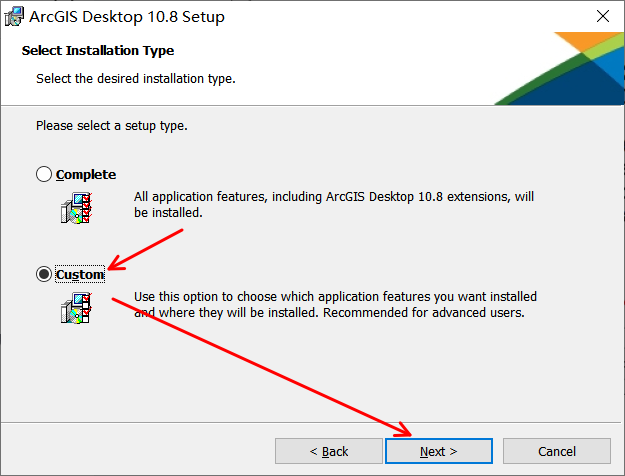Viewport: 625px width, 476px height.
Task: Click the 'Use this option to choose' description
Action: click(x=335, y=305)
